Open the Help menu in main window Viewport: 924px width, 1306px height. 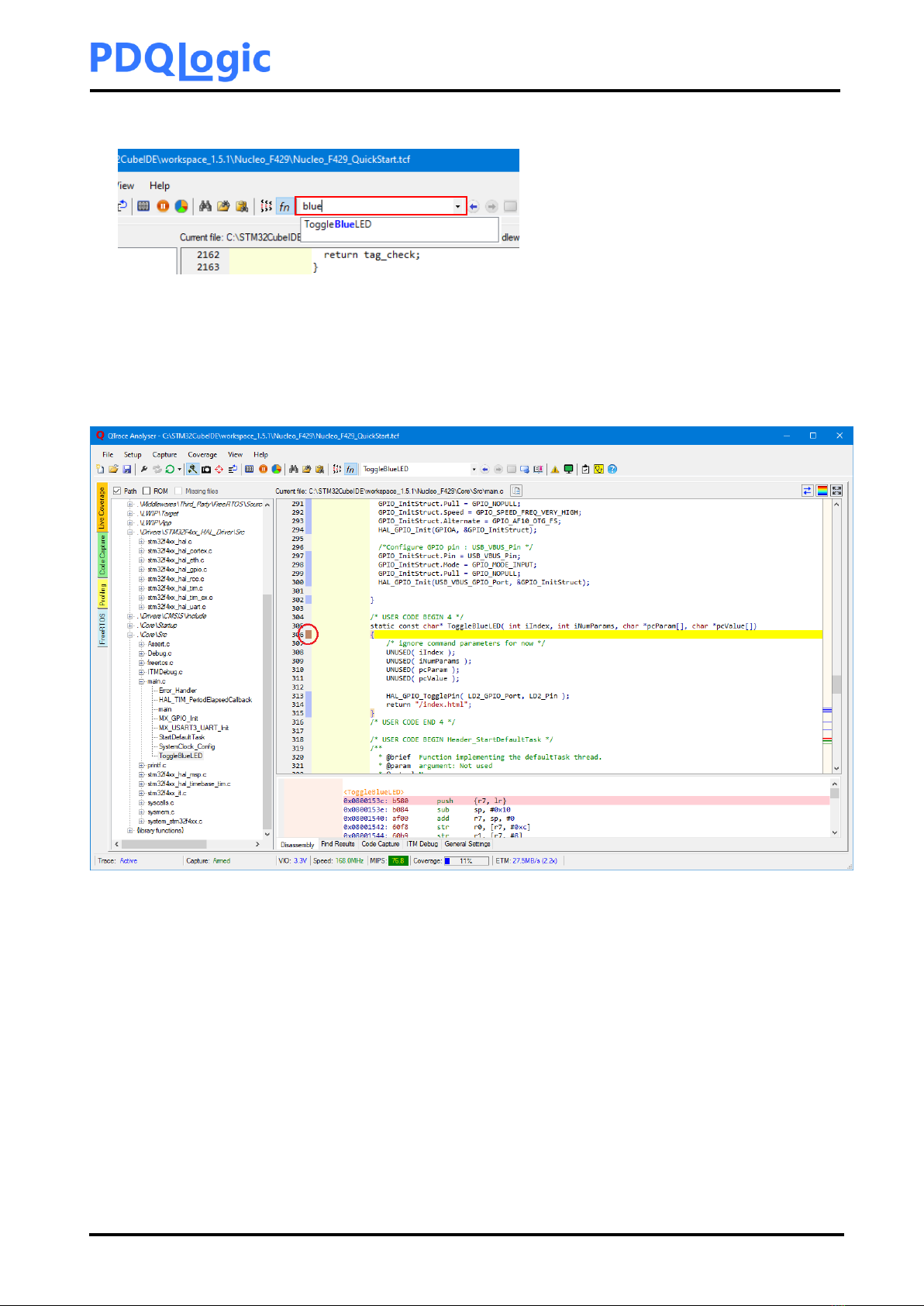point(260,455)
